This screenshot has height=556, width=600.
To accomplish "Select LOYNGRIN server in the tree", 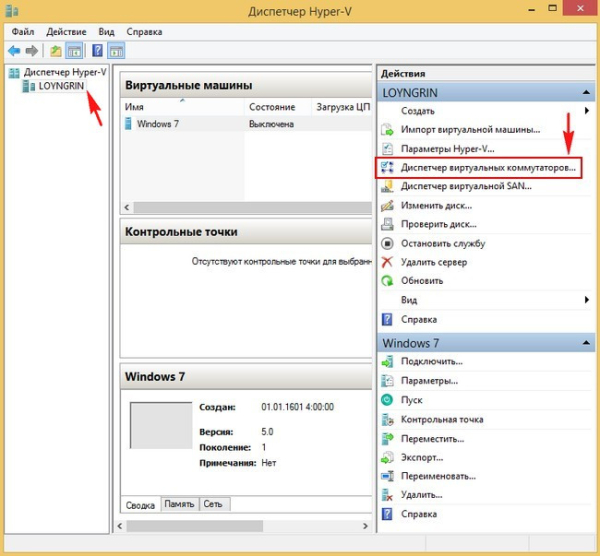I will coord(61,87).
